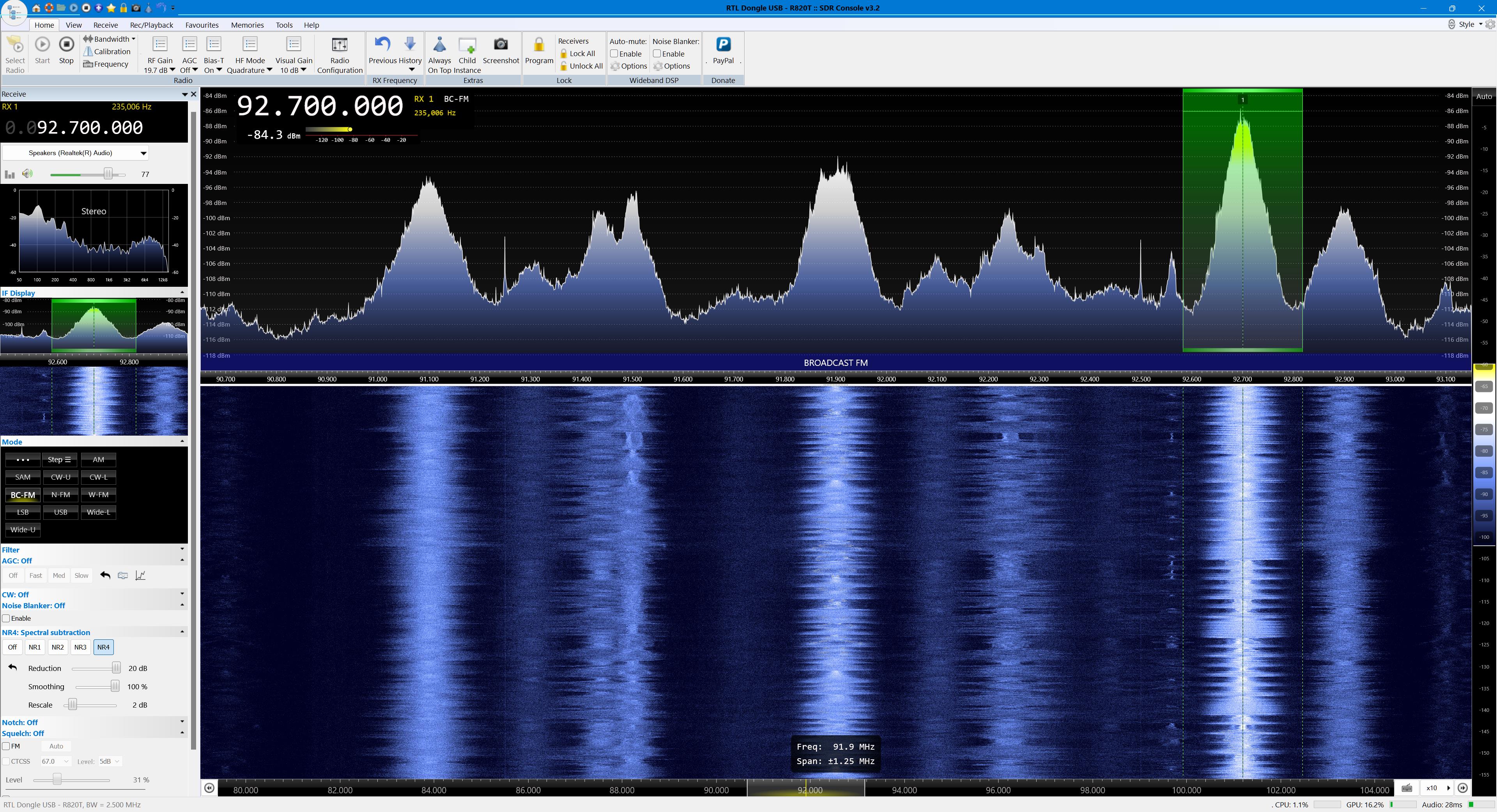Adjust the volume slider handle
Viewport: 1497px width, 812px height.
tap(108, 174)
